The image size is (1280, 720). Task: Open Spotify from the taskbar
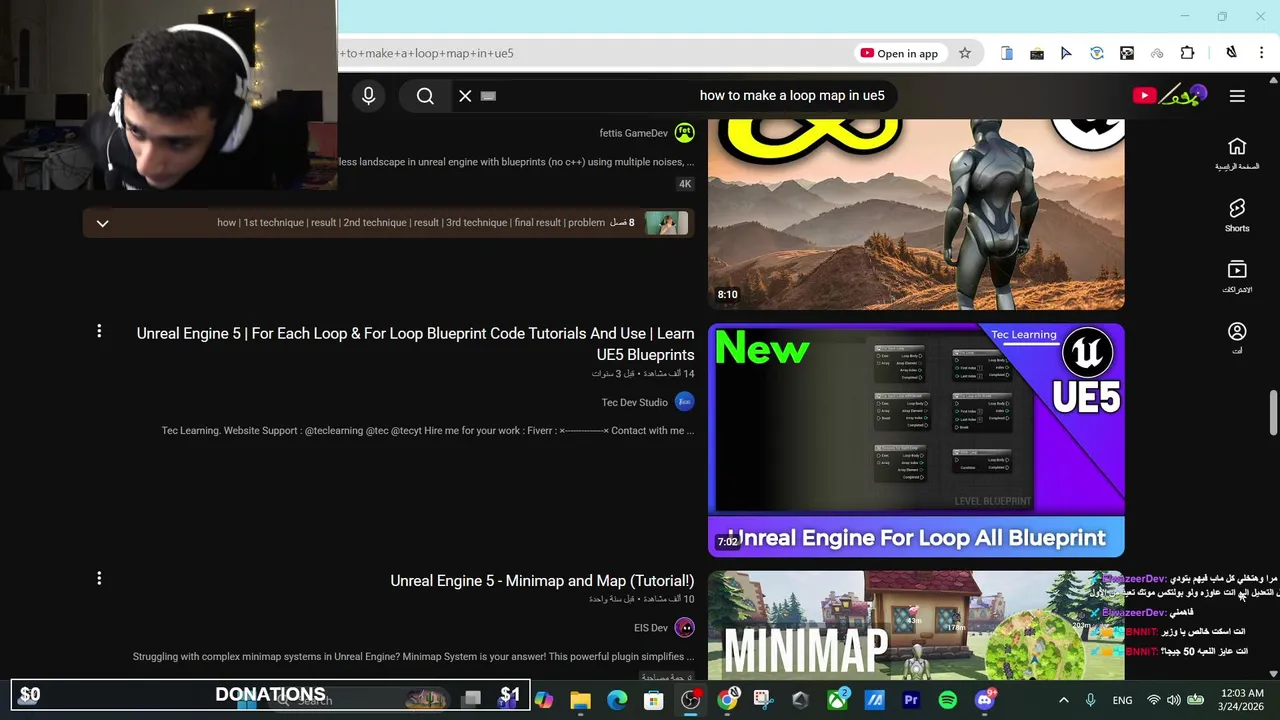click(x=947, y=700)
